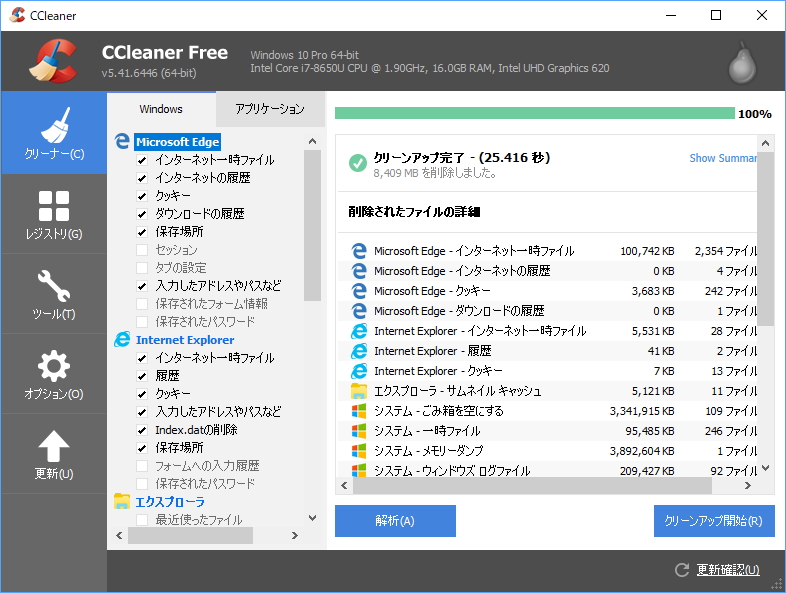Screen dimensions: 786x593
Task: Click the options tree scroll right arrow
Action: point(295,535)
